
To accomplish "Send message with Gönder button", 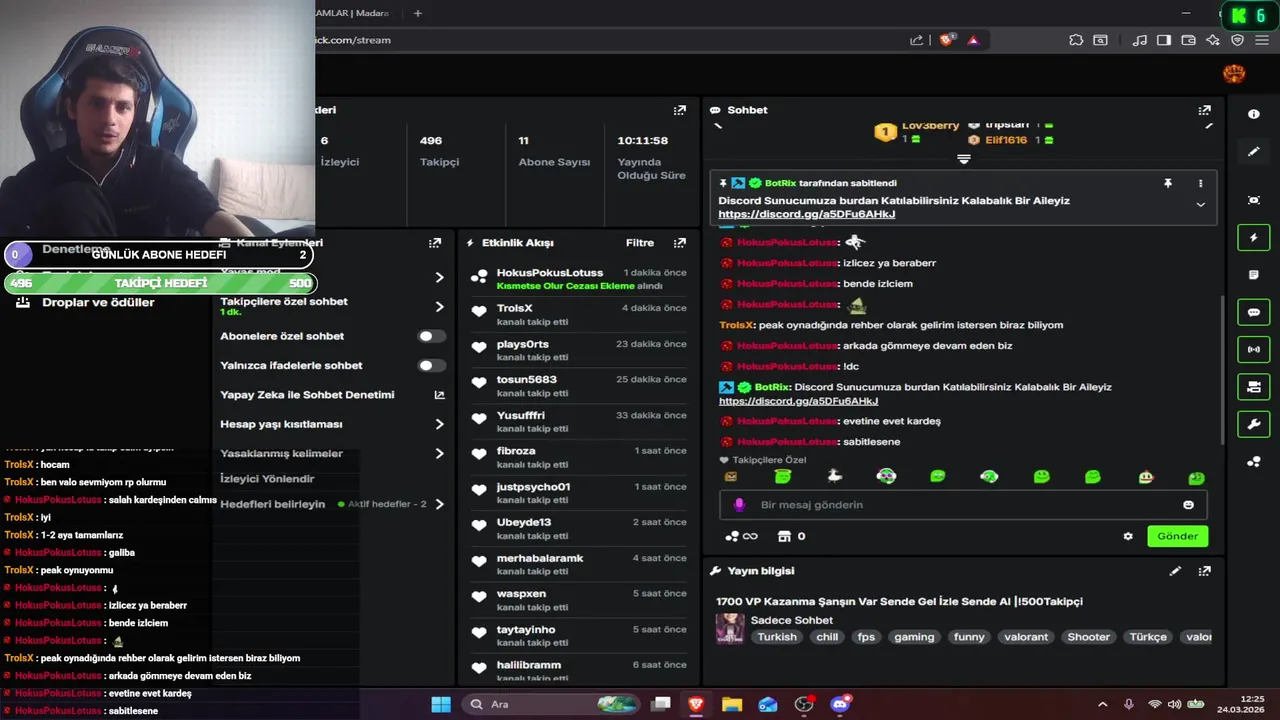I will [1177, 536].
